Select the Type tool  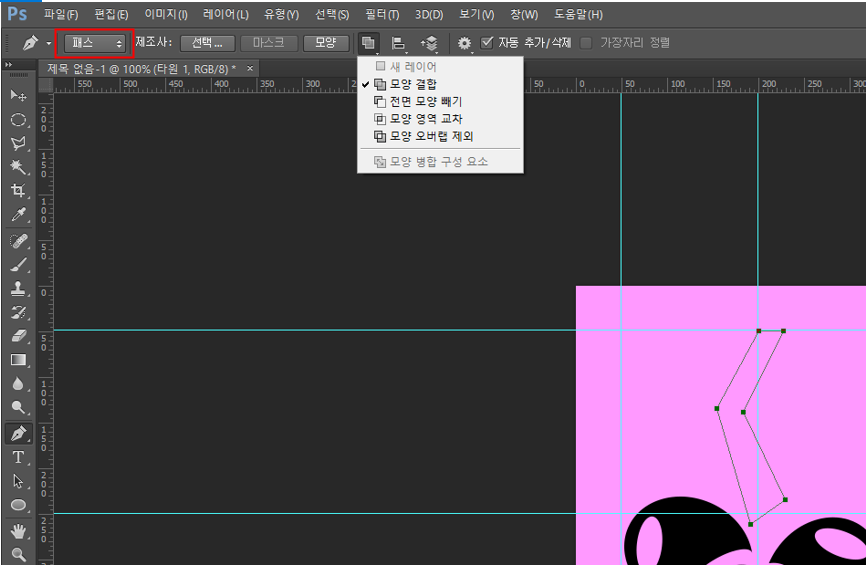point(18,457)
